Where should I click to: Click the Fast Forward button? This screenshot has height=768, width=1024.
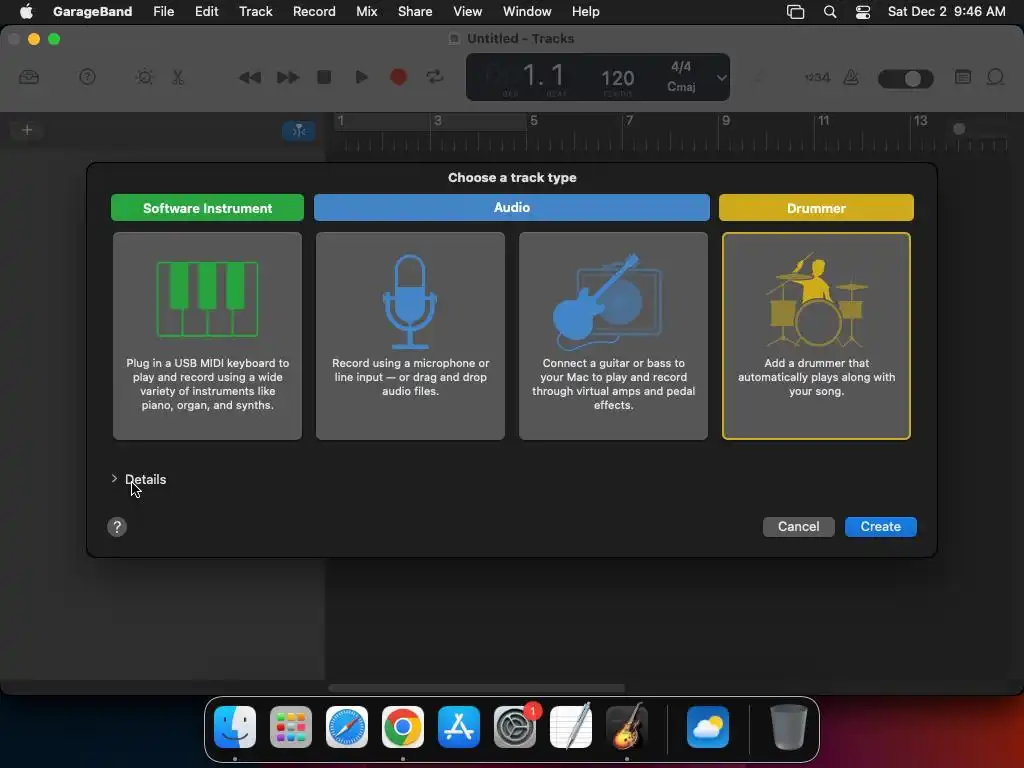tap(287, 78)
